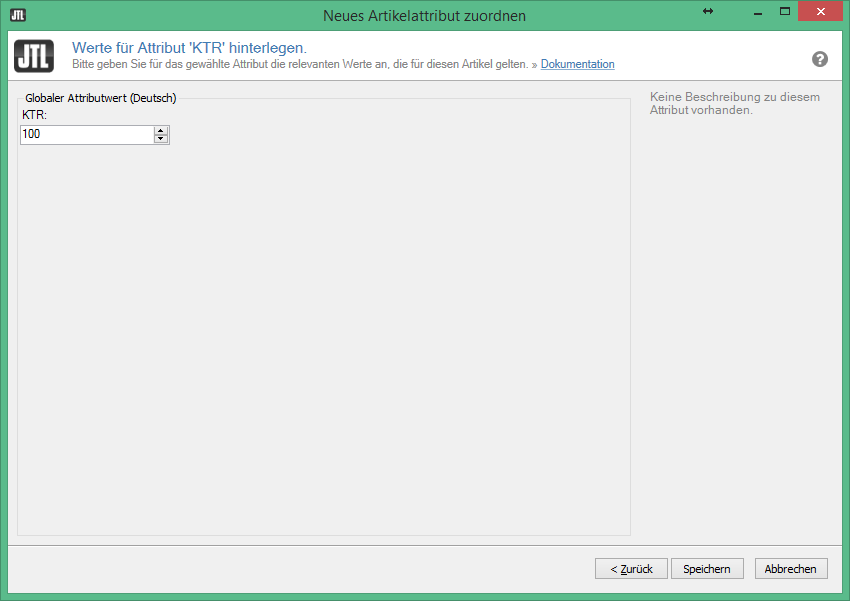Go back with the Zurück button
This screenshot has width=850, height=601.
(631, 569)
